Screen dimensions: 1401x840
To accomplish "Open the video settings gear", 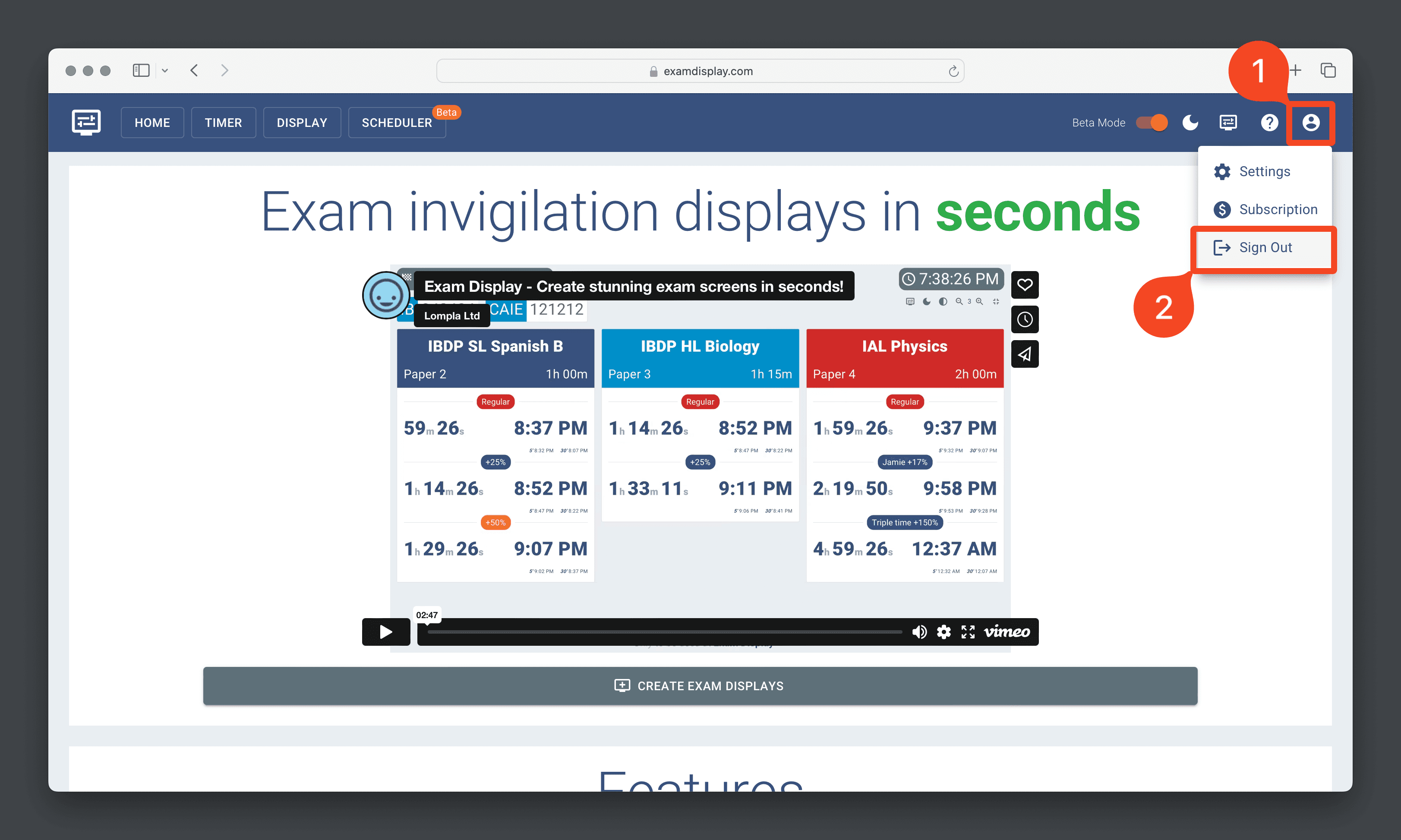I will pyautogui.click(x=944, y=632).
